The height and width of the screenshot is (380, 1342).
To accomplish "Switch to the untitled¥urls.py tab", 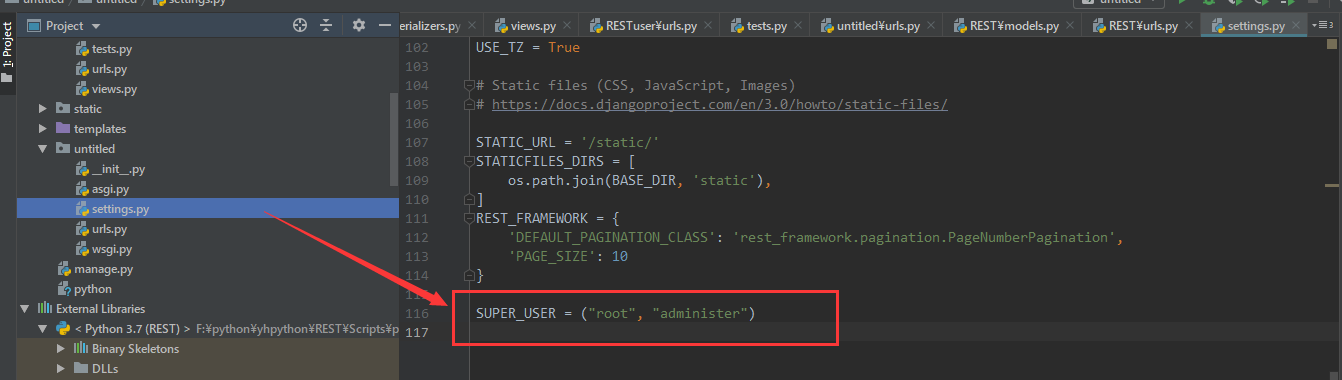I will click(x=877, y=26).
